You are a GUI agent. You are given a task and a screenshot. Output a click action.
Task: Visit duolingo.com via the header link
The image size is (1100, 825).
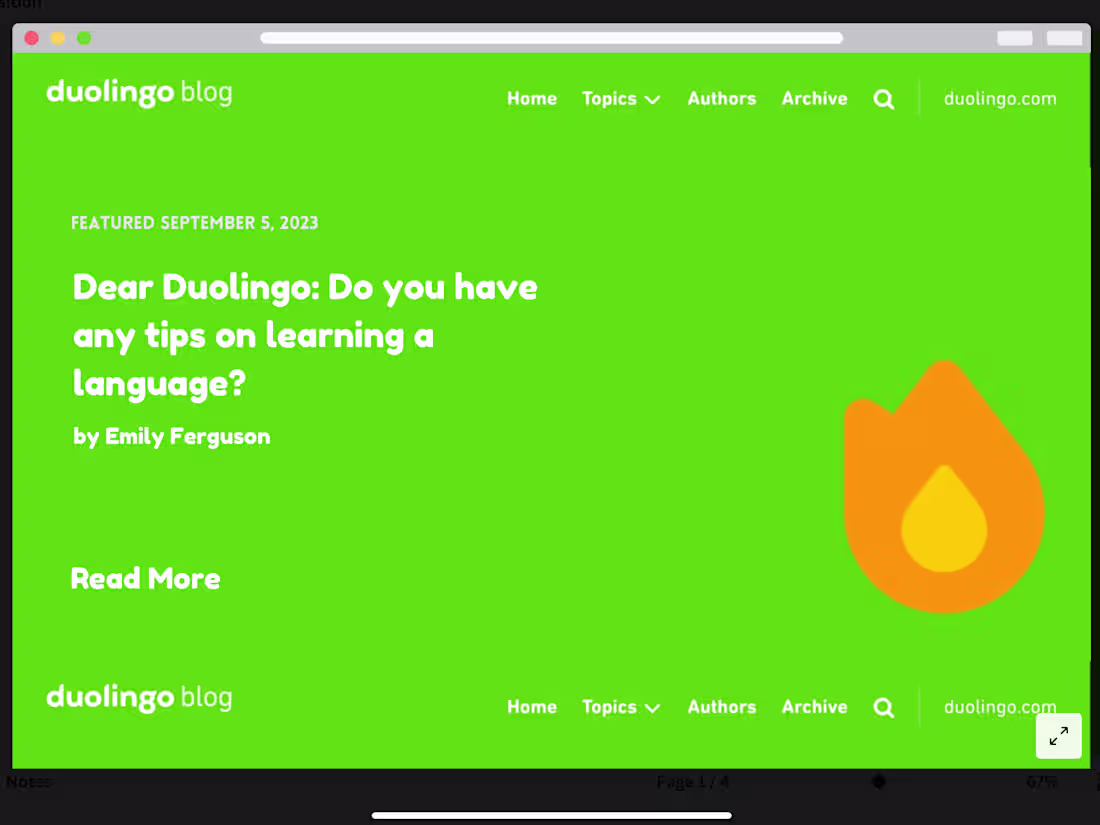tap(1000, 99)
